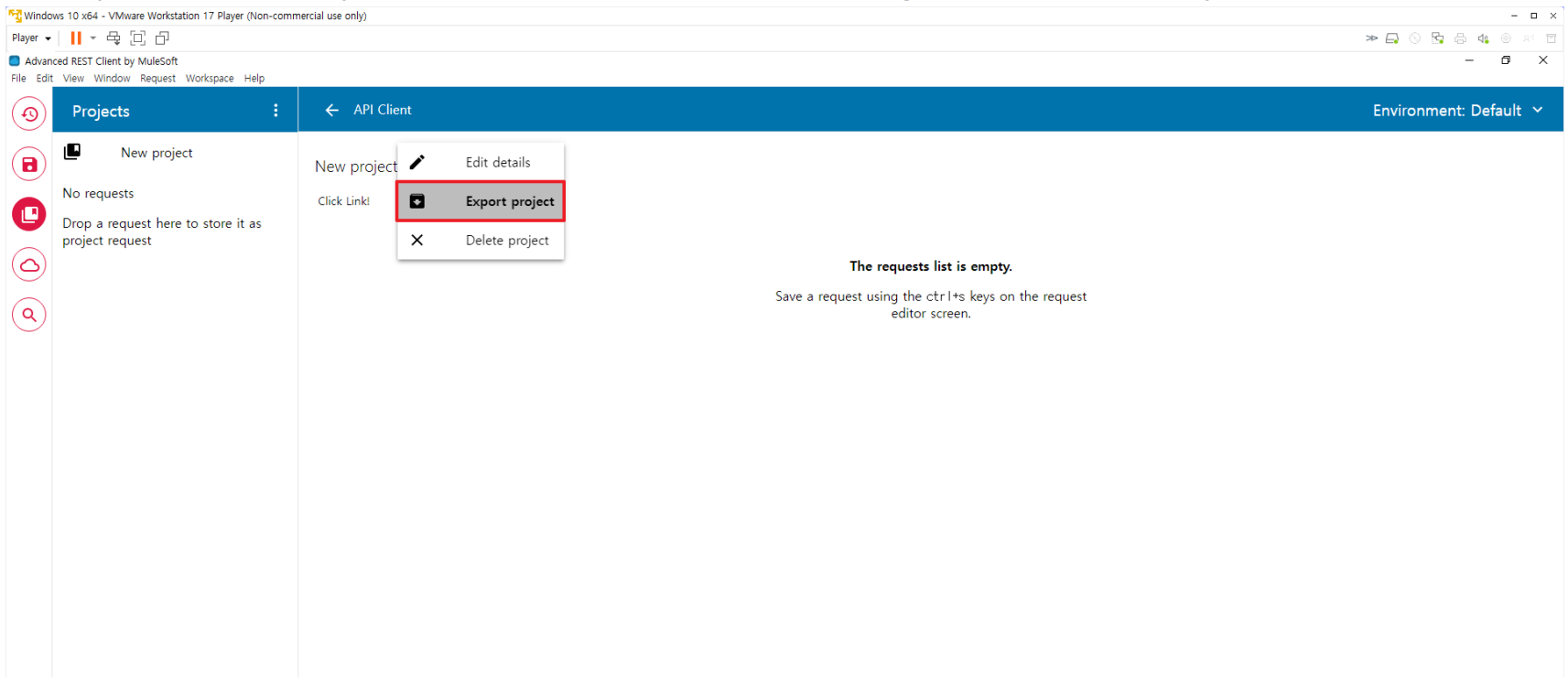Viewport: 1568px width, 677px height.
Task: Open the Saved requests panel icon
Action: click(x=29, y=165)
